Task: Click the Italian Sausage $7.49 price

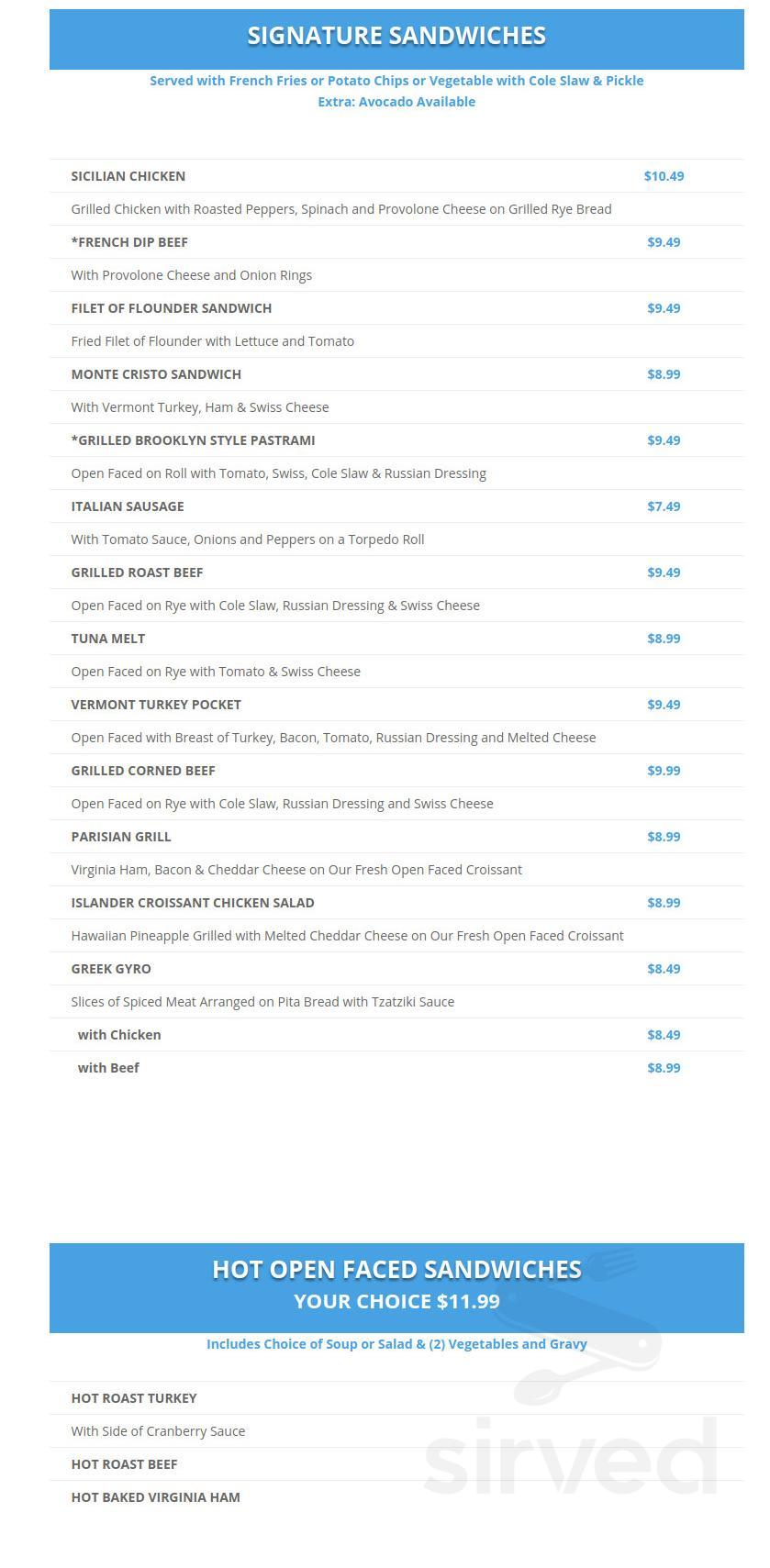Action: (664, 506)
